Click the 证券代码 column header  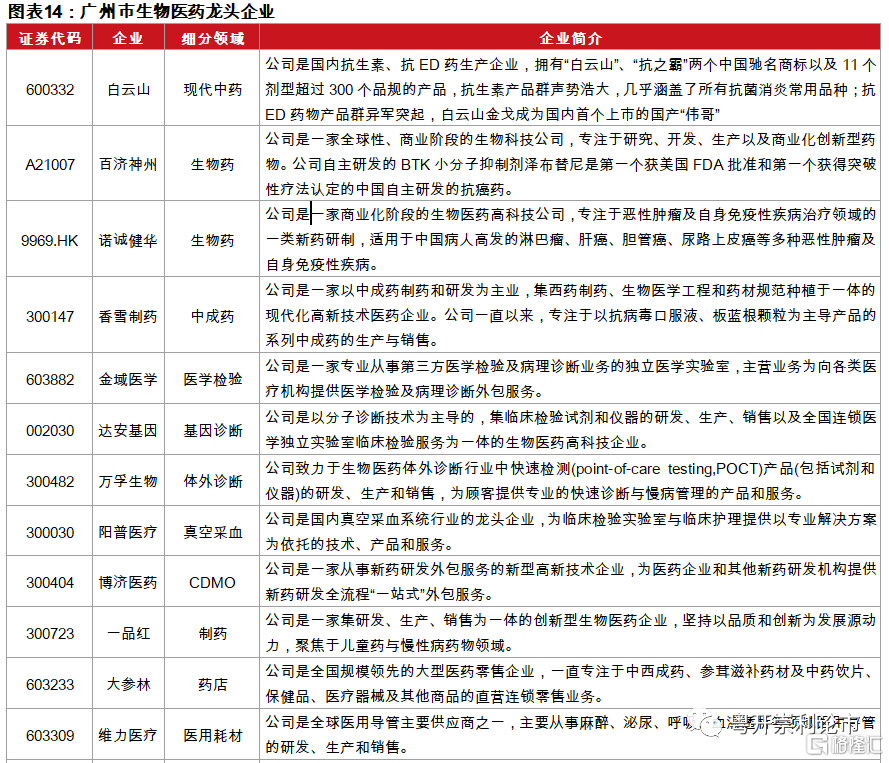tap(50, 38)
